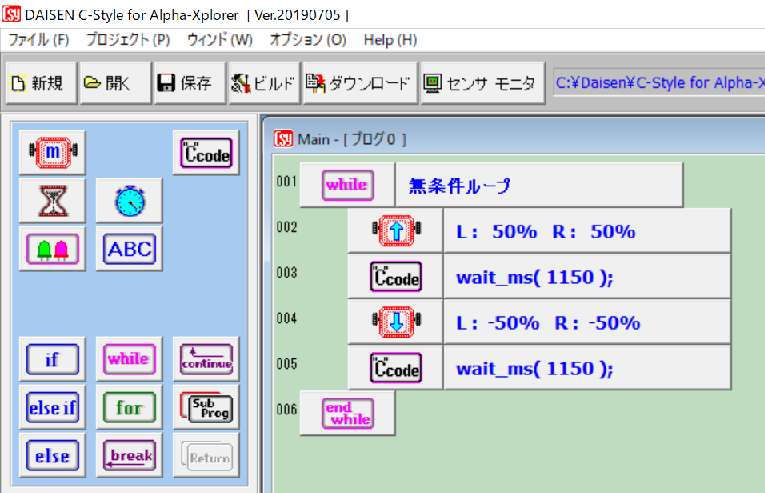The image size is (765, 493).
Task: Click the 開く (Open) toolbar button
Action: (115, 83)
